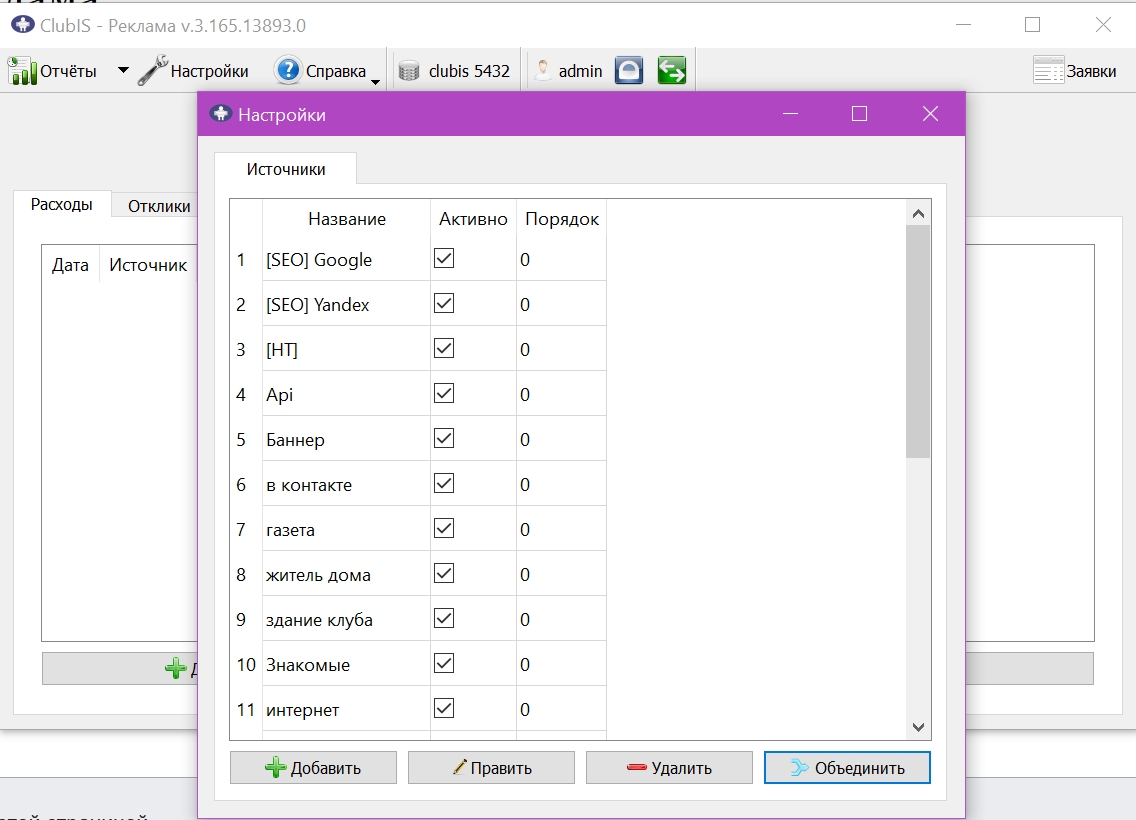
Task: Select the [SEO] Google row name
Action: coord(319,259)
